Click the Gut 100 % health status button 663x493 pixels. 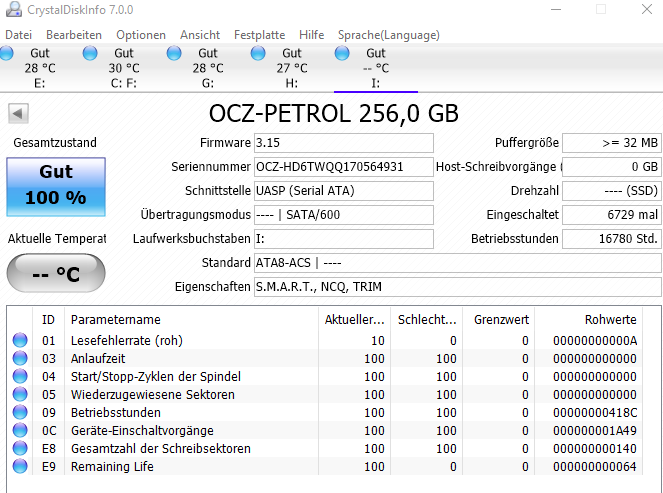[x=56, y=187]
